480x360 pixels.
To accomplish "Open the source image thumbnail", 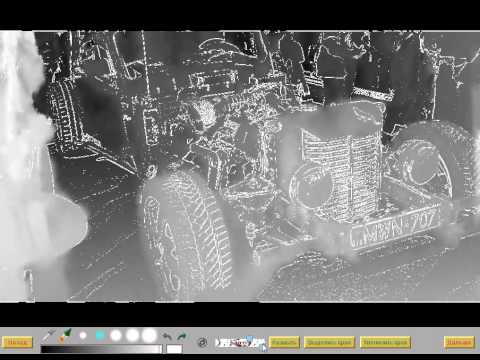I will (240, 342).
